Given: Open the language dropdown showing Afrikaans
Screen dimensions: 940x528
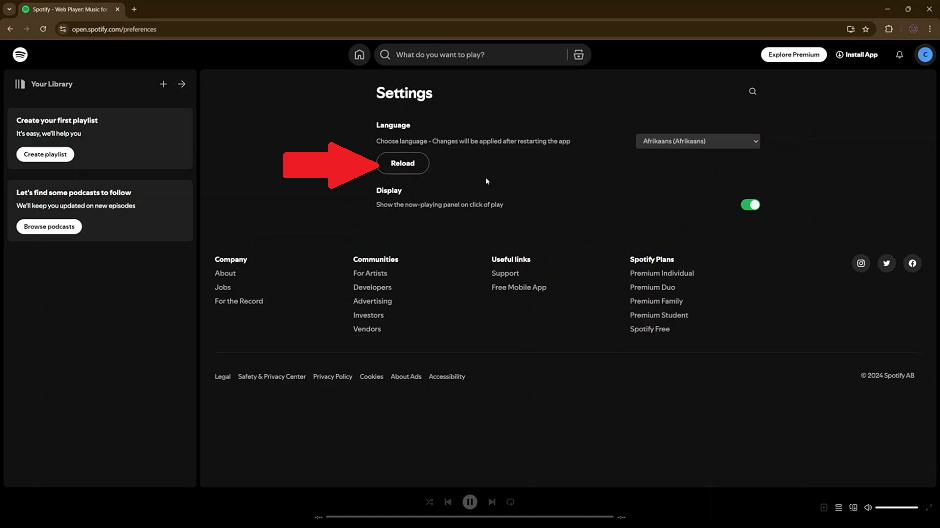Looking at the screenshot, I should click(698, 141).
